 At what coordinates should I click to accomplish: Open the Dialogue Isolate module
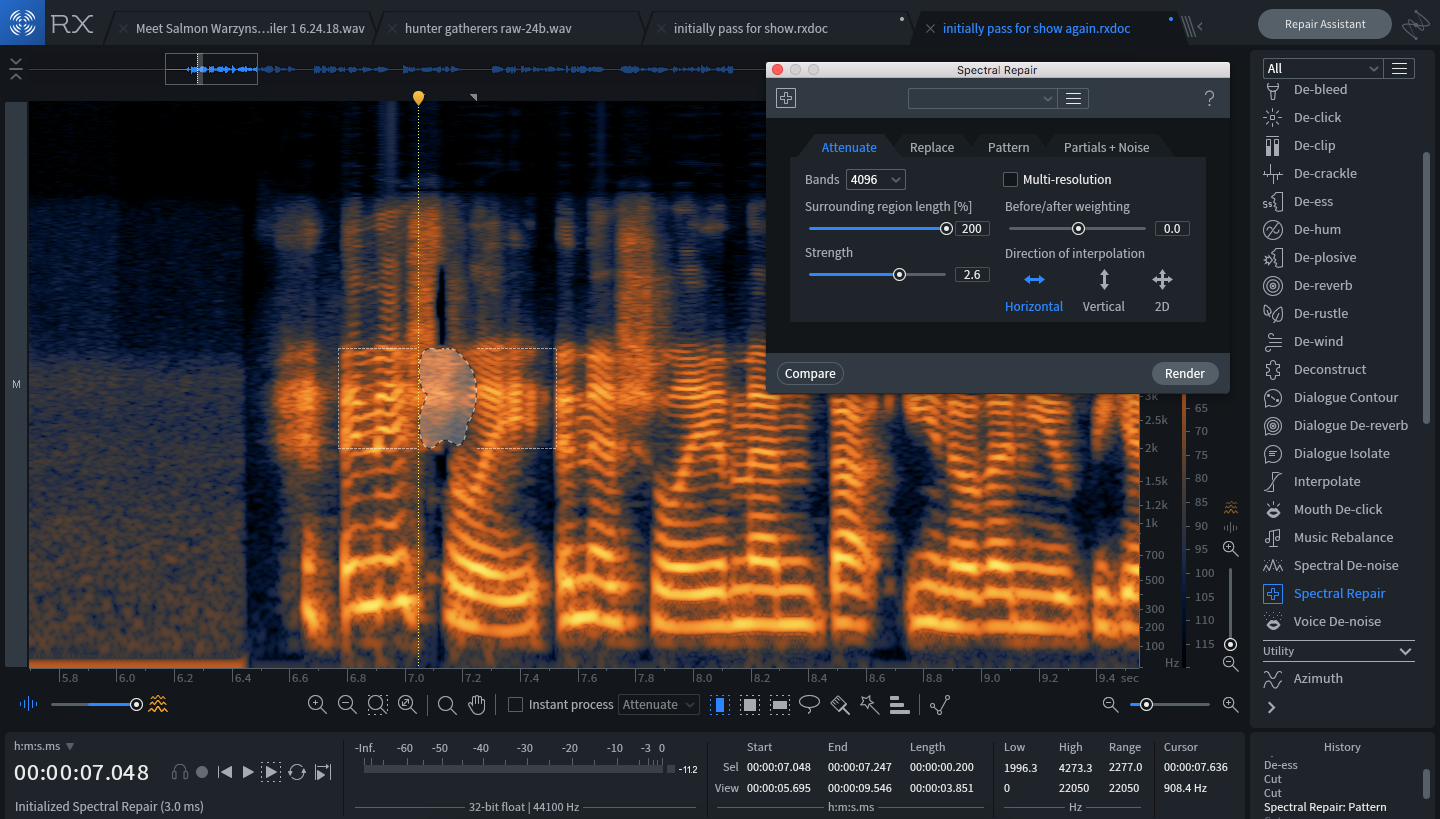pyautogui.click(x=1341, y=453)
